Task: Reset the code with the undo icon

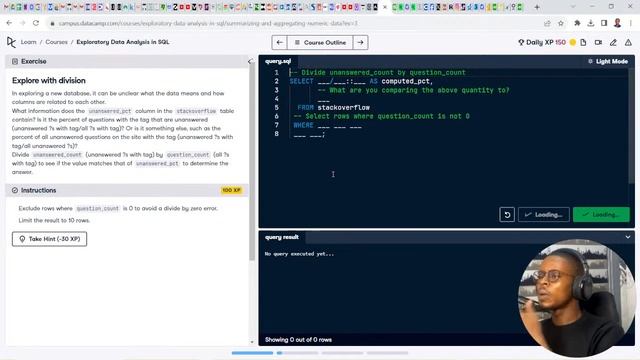Action: click(507, 215)
